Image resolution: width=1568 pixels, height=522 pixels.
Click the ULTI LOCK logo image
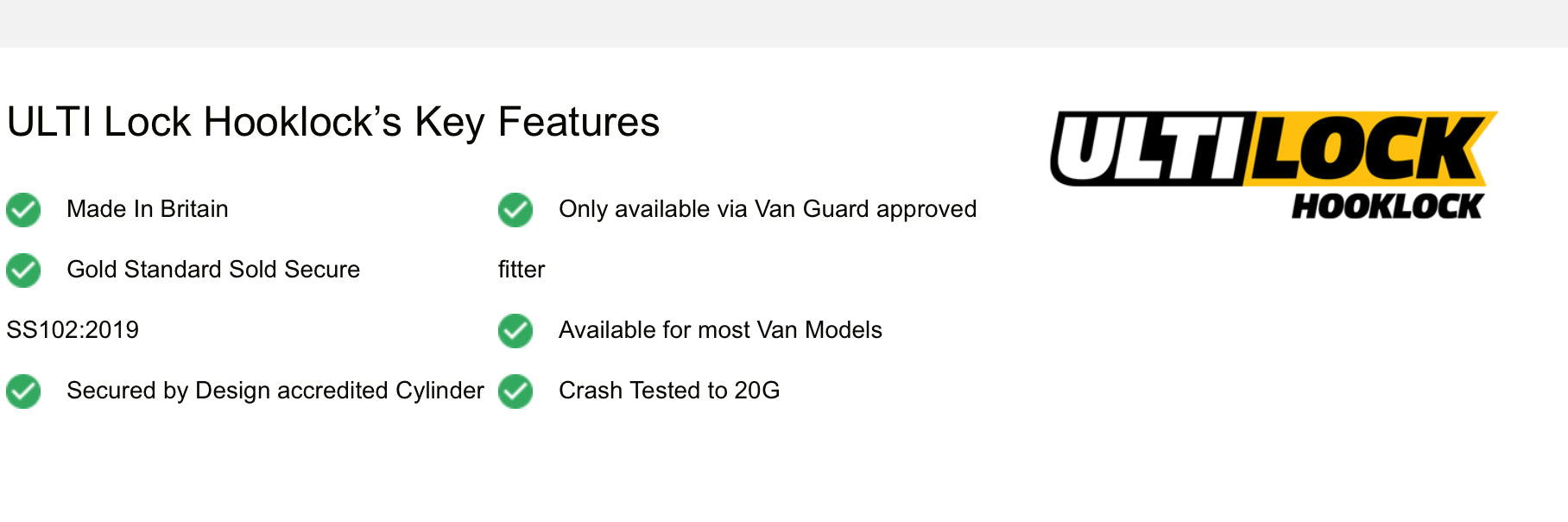(x=1274, y=165)
